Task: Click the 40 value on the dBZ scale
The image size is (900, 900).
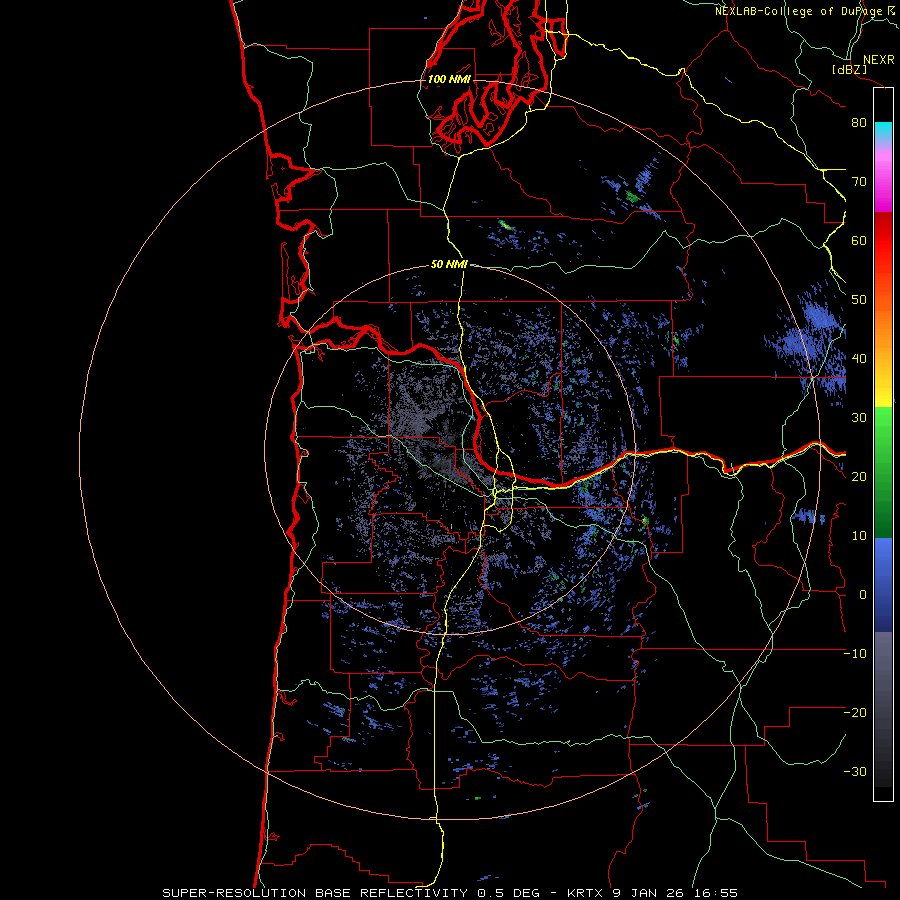Action: [859, 358]
